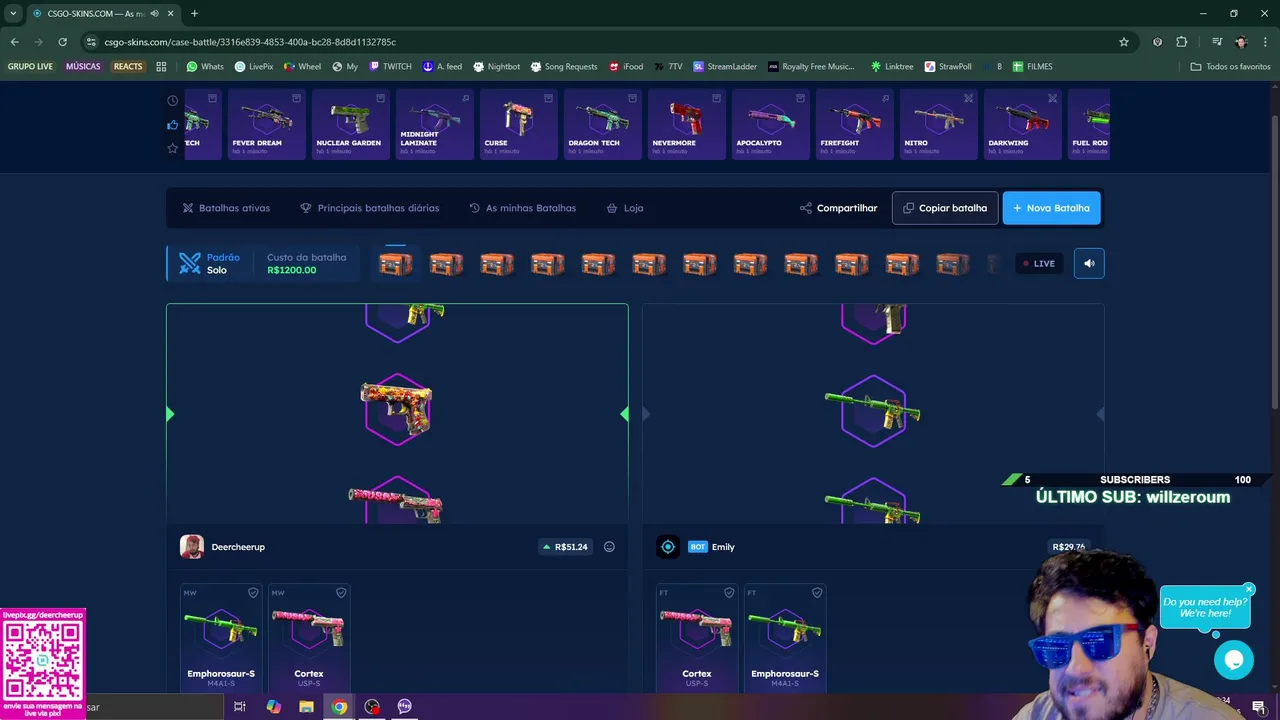1280x720 pixels.
Task: Open the emoji reaction icon beside Deercheerup
Action: (x=609, y=547)
